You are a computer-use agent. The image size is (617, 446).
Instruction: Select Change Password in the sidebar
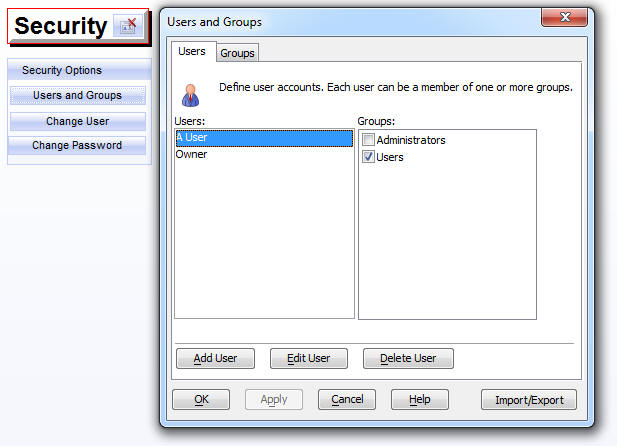pos(78,146)
